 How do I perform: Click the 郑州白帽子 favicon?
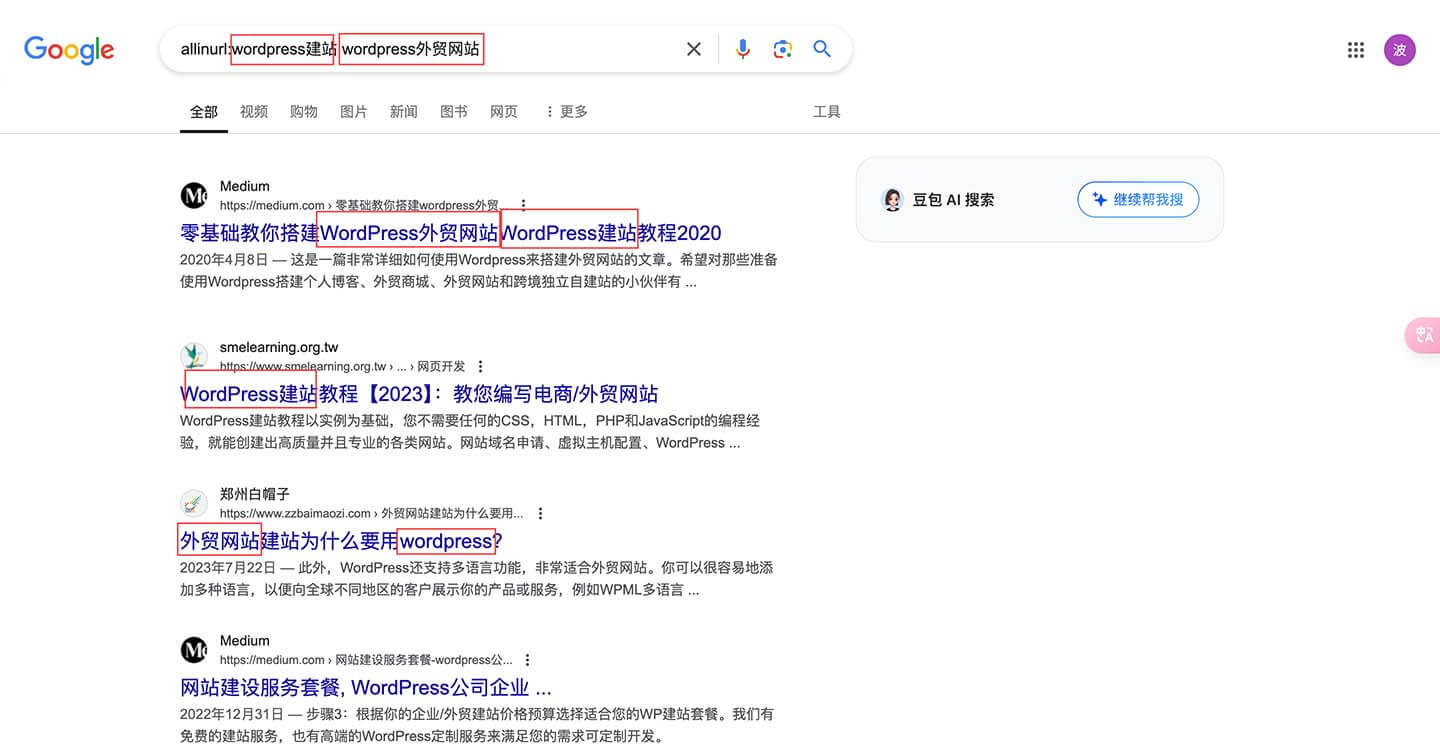tap(194, 503)
